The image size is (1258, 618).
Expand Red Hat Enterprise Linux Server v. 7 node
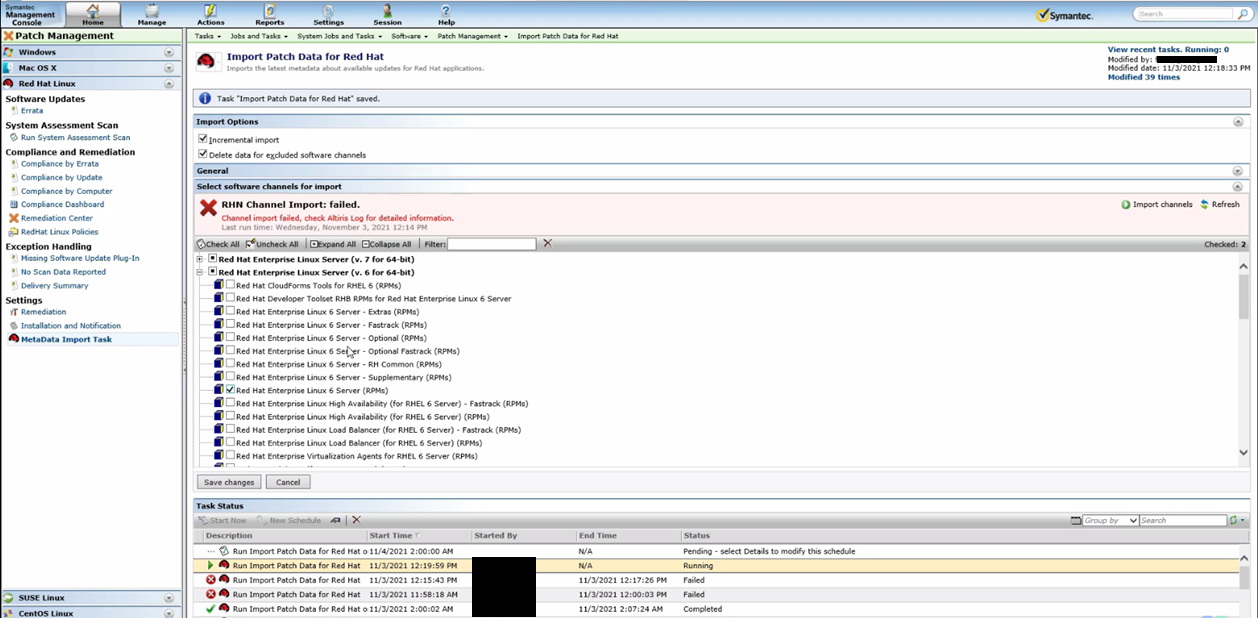[x=200, y=259]
